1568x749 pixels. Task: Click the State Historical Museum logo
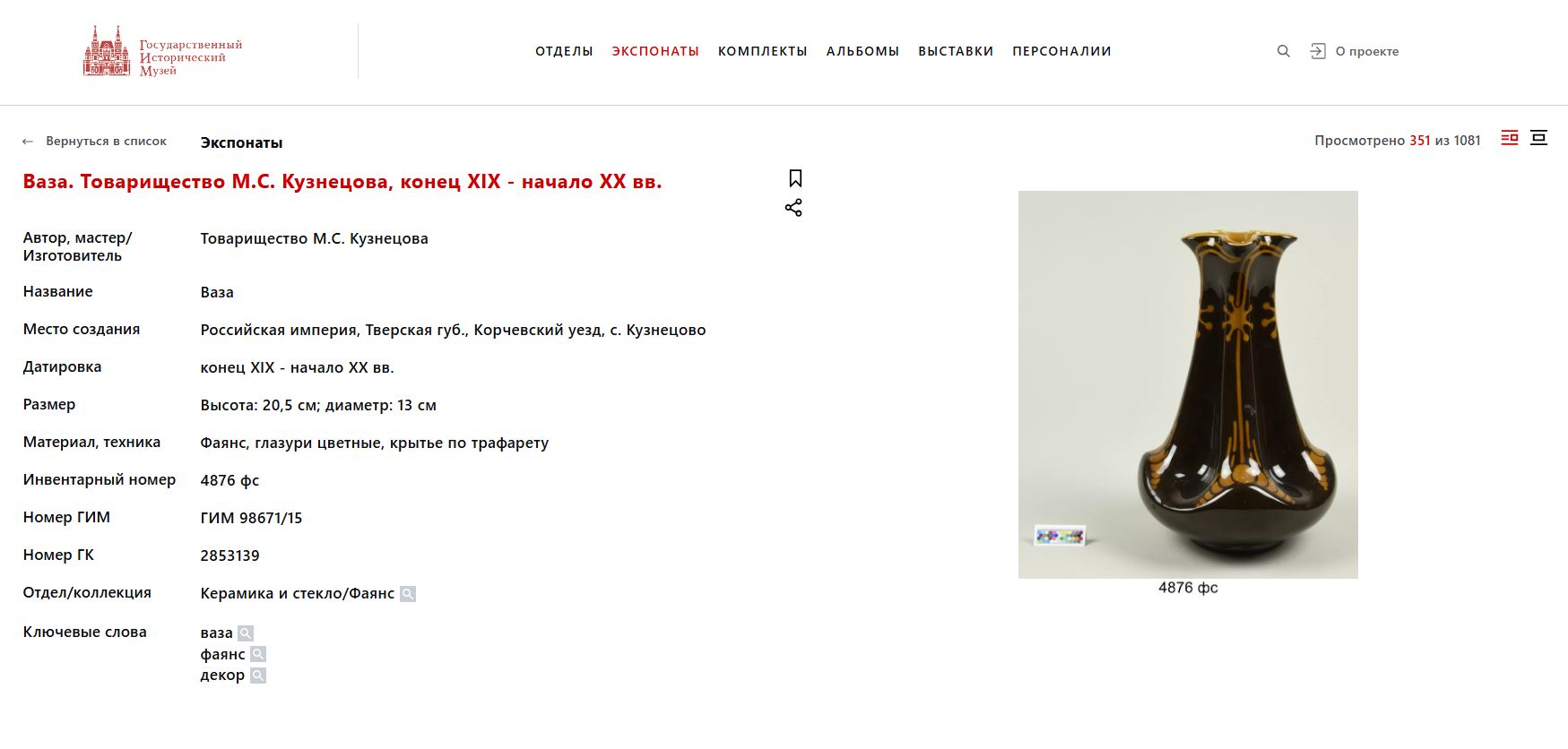point(162,51)
